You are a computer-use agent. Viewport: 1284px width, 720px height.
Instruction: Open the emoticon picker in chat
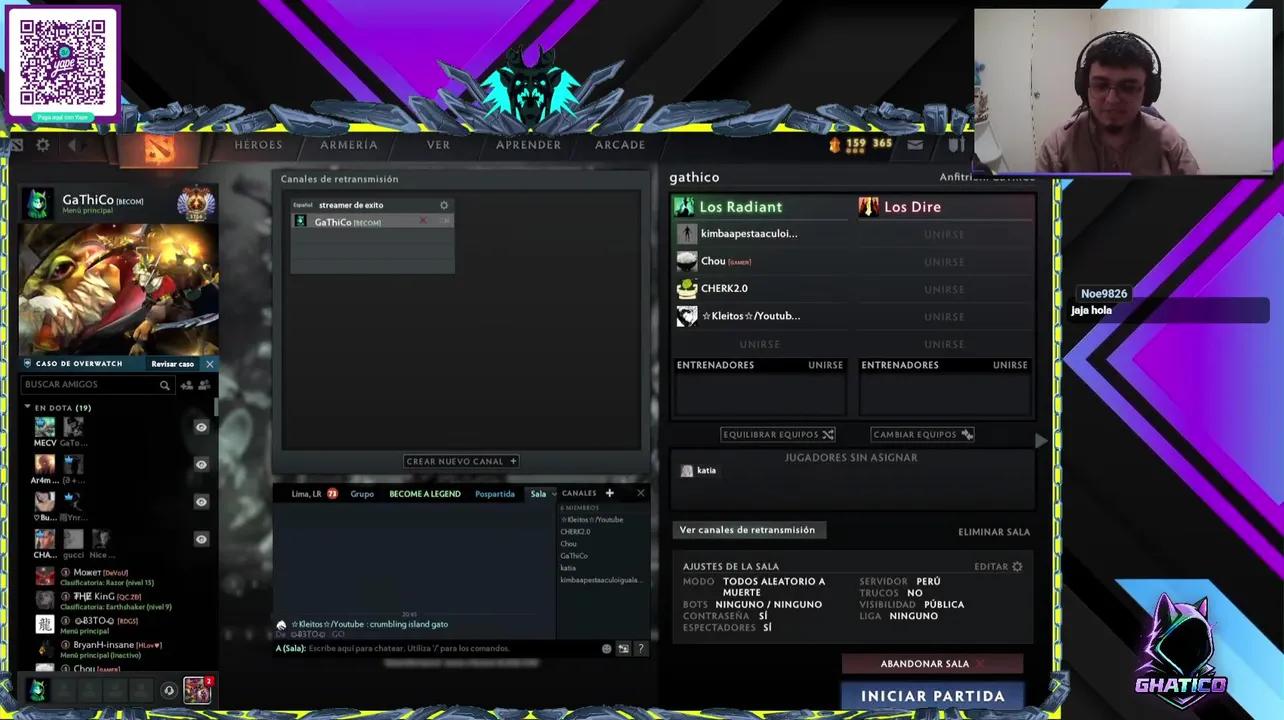pyautogui.click(x=606, y=649)
